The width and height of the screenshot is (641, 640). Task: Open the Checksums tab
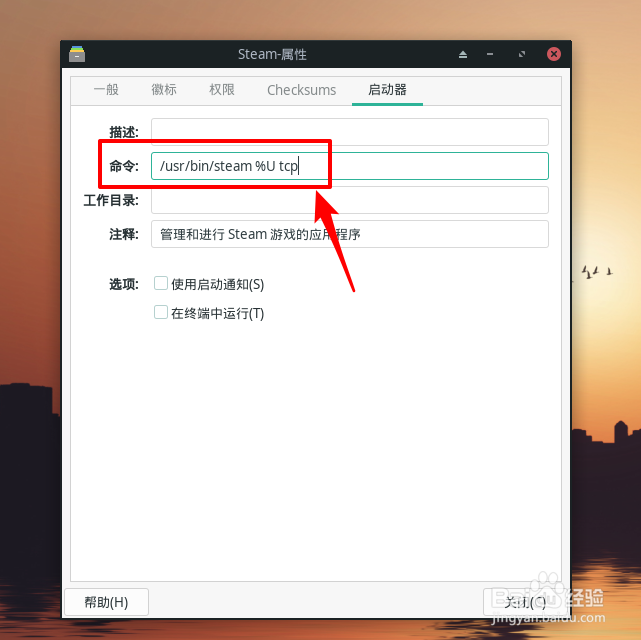(302, 90)
